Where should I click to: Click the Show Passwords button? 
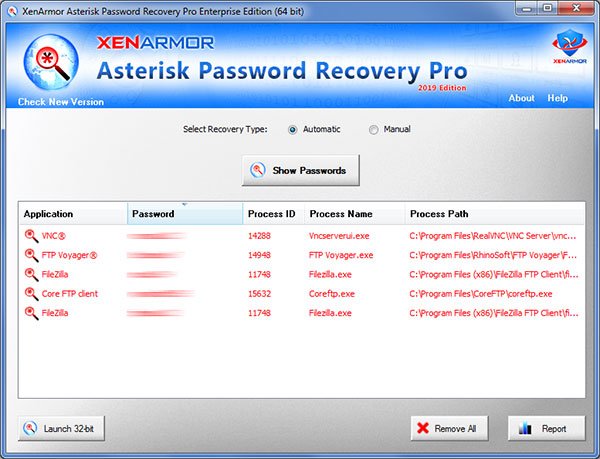coord(301,170)
